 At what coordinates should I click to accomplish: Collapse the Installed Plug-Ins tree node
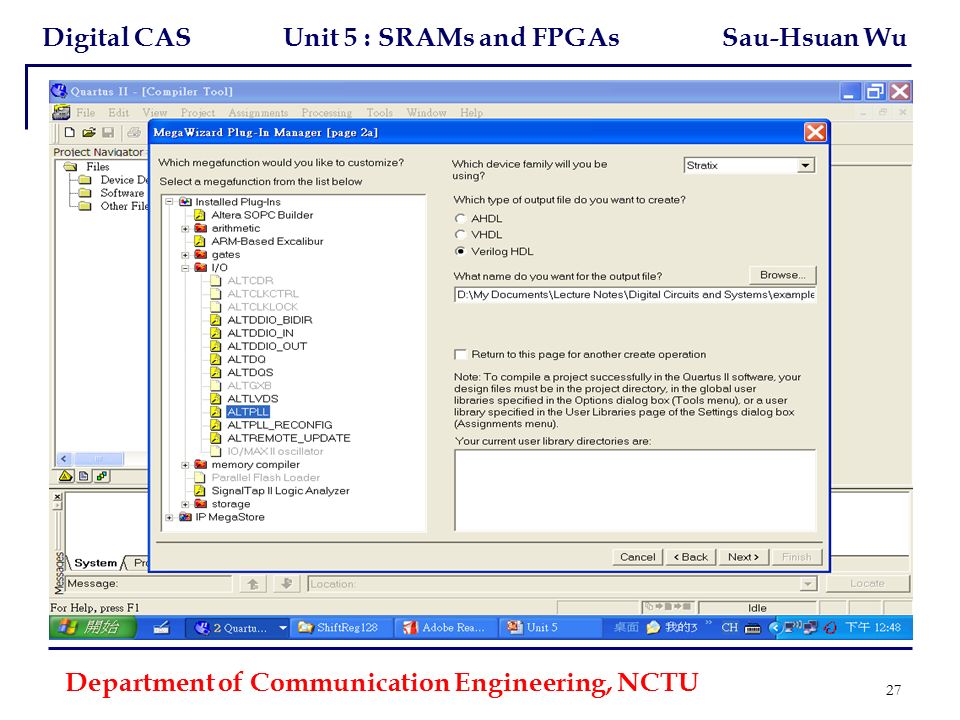click(x=170, y=201)
